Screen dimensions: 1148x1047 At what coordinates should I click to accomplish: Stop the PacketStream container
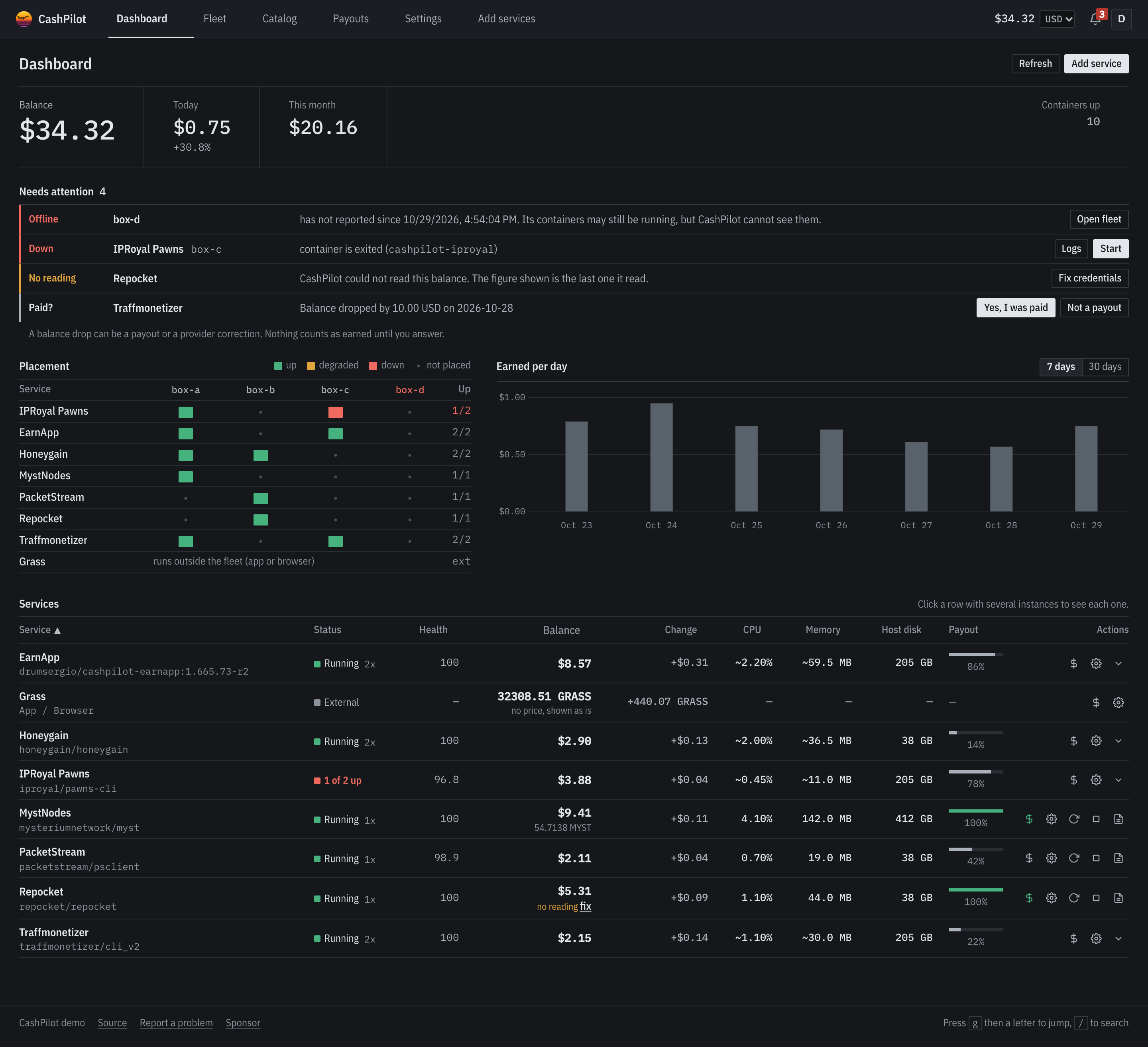[x=1096, y=858]
